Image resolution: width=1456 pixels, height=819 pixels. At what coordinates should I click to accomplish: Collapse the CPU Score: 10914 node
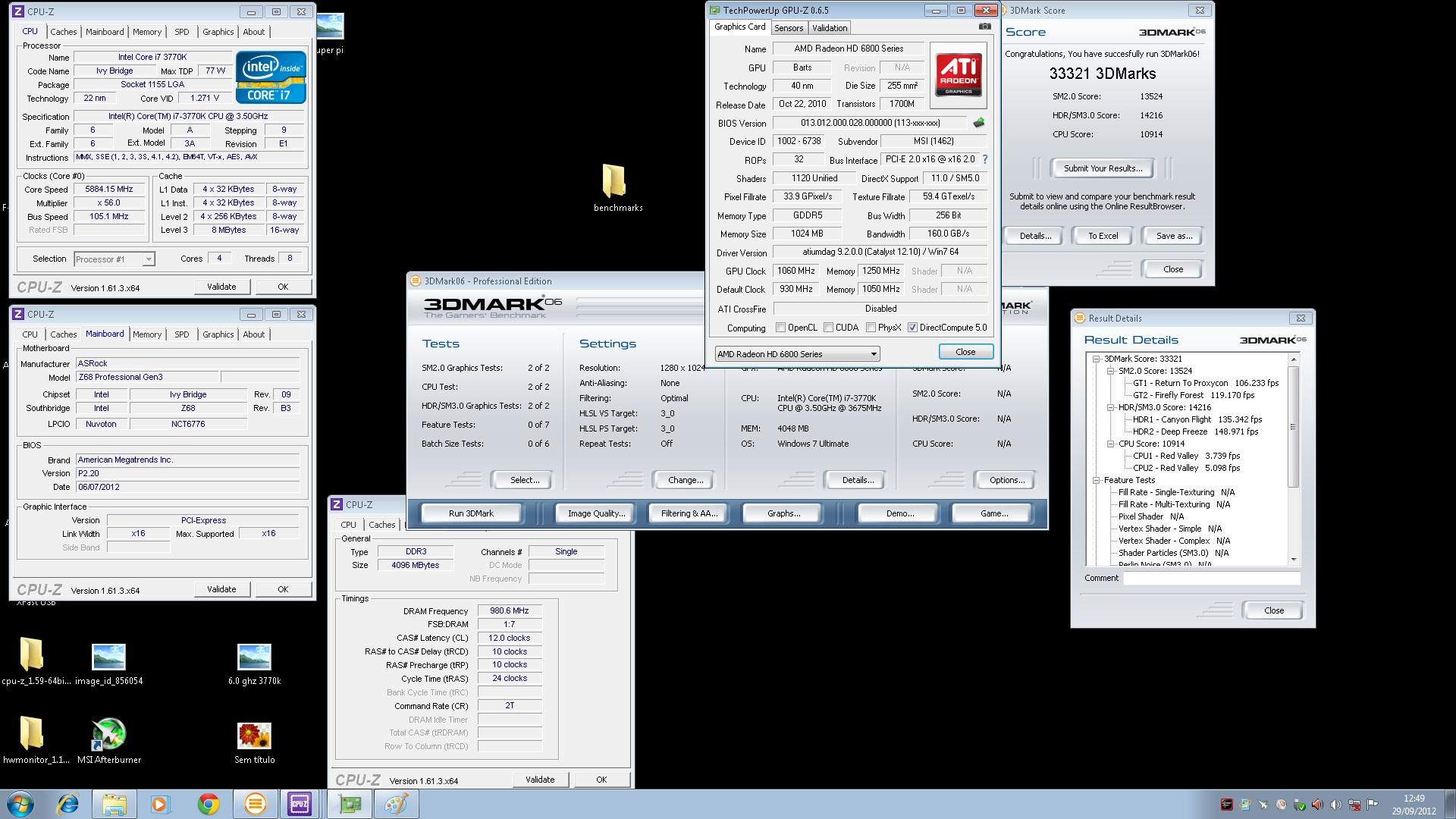click(1110, 444)
